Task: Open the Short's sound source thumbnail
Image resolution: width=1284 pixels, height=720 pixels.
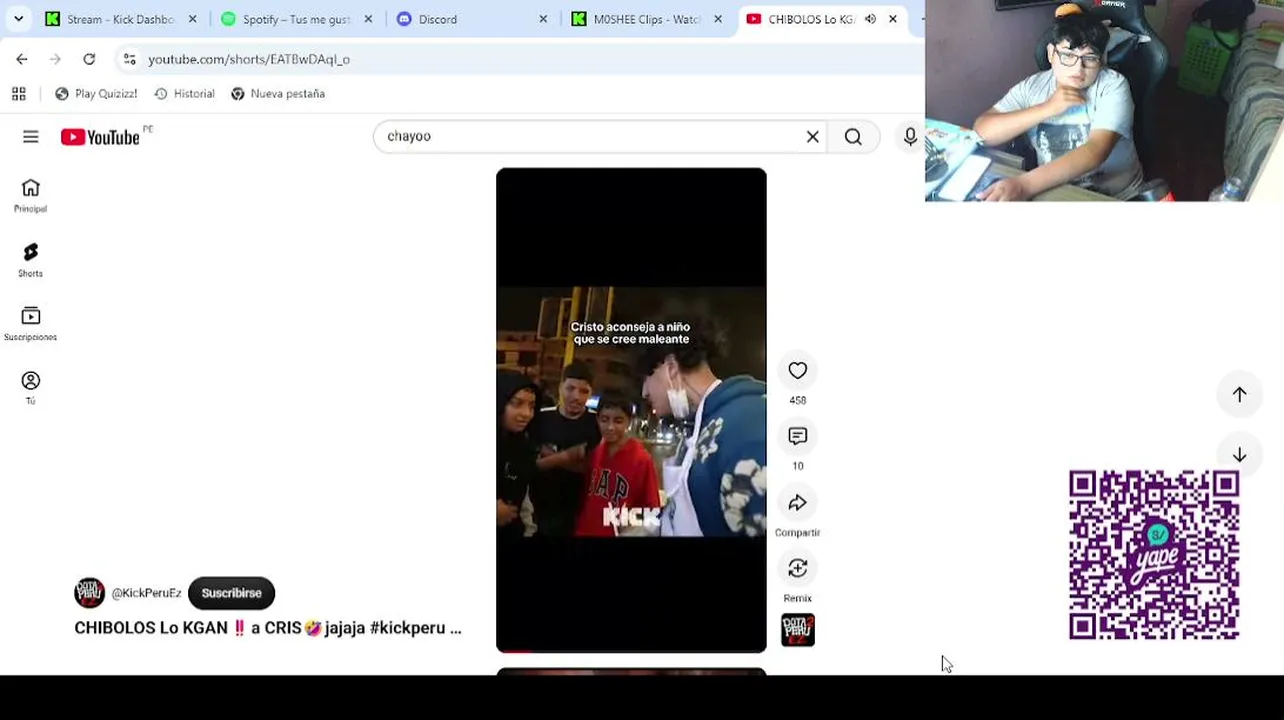Action: pyautogui.click(x=798, y=630)
